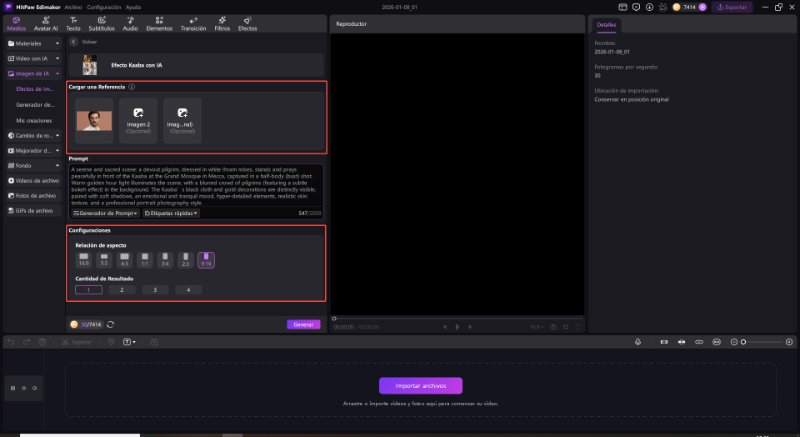Click the info icon beside Cargar una Referencia
Screen dimensions: 800x437
tap(132, 87)
